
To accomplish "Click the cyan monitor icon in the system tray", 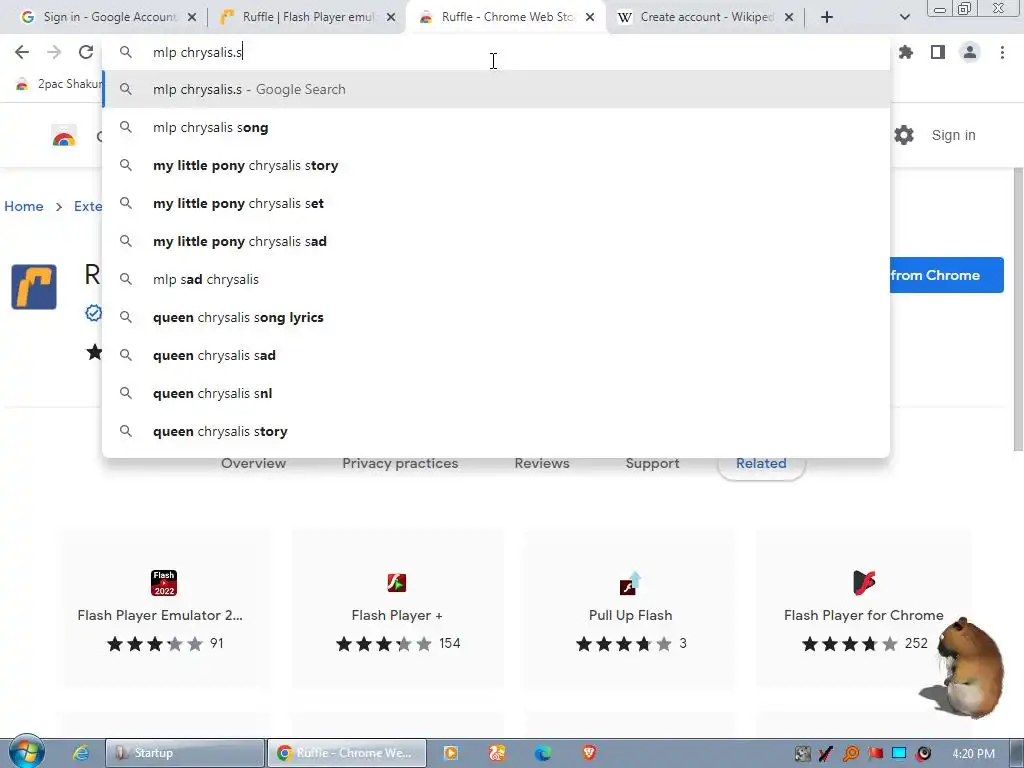I will pos(899,754).
